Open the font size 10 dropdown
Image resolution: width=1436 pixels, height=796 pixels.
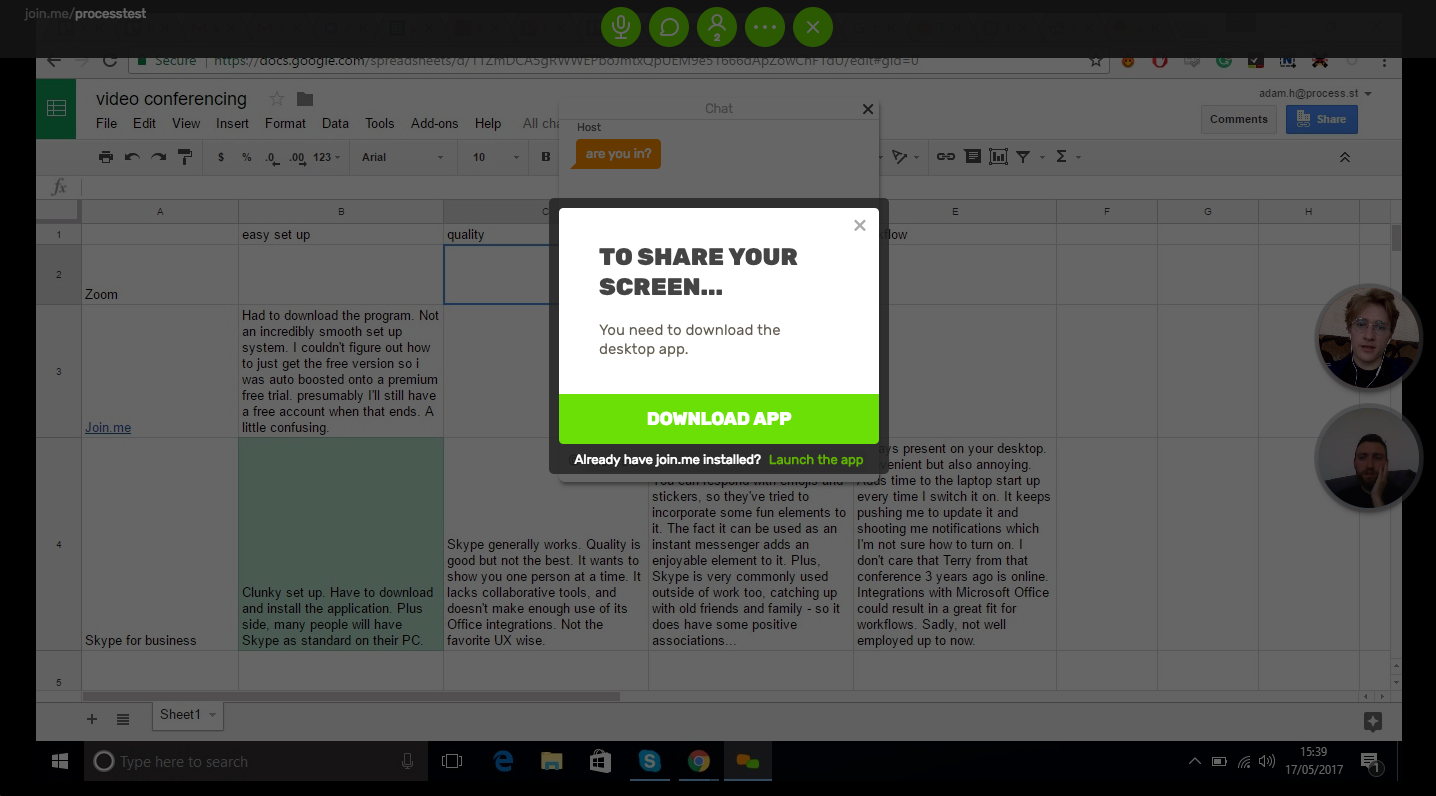[x=496, y=157]
